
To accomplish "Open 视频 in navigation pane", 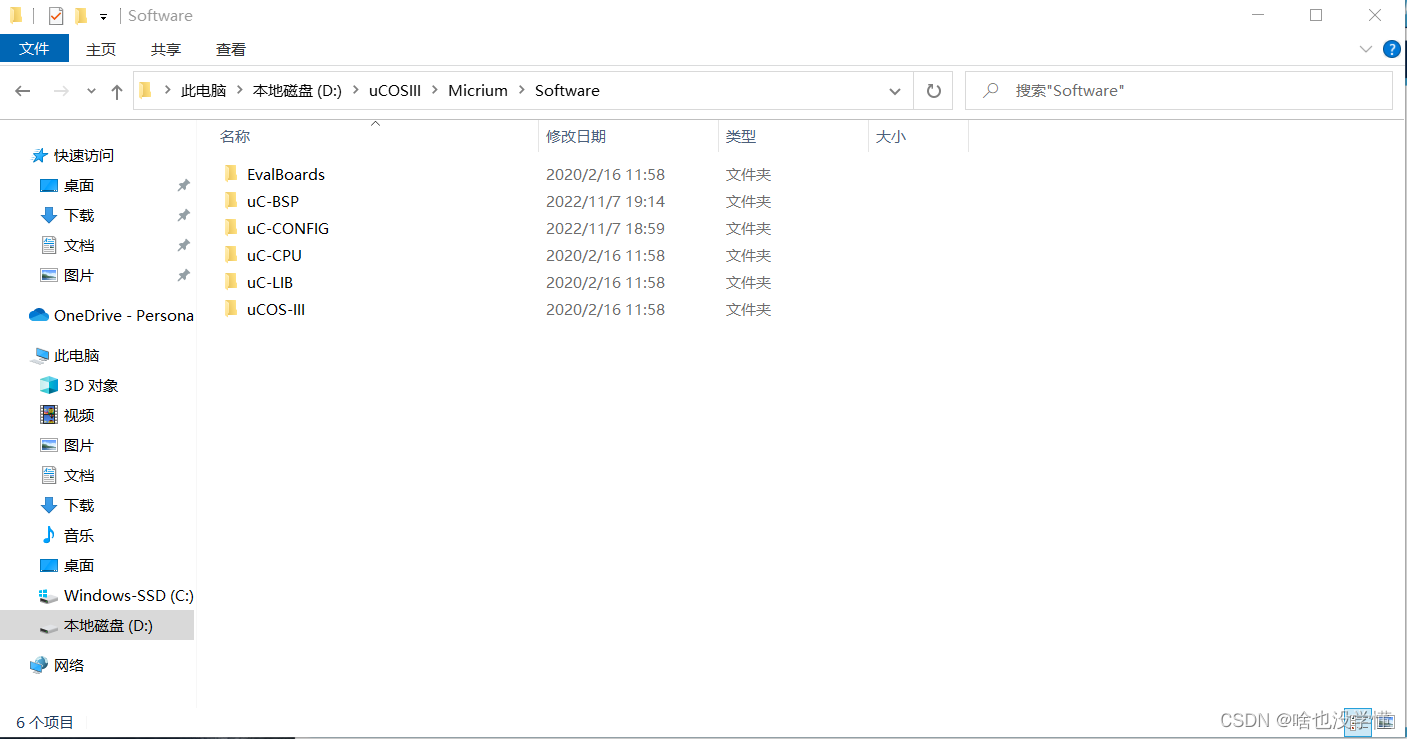I will (x=79, y=415).
